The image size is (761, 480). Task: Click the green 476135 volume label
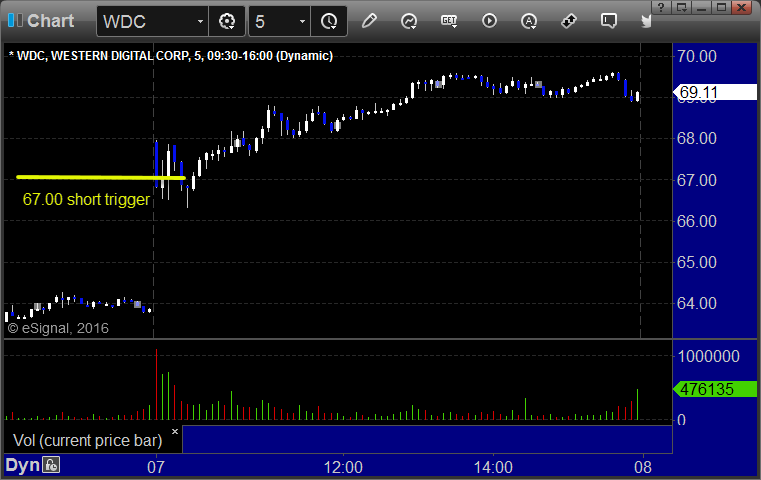click(715, 389)
